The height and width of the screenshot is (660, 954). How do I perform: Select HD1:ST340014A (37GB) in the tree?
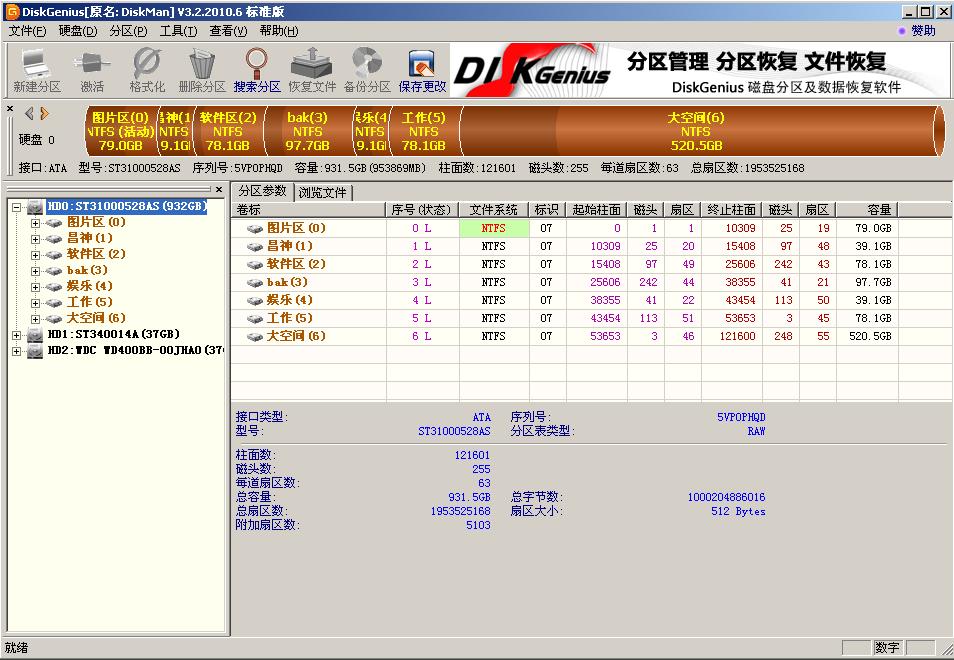[x=114, y=334]
